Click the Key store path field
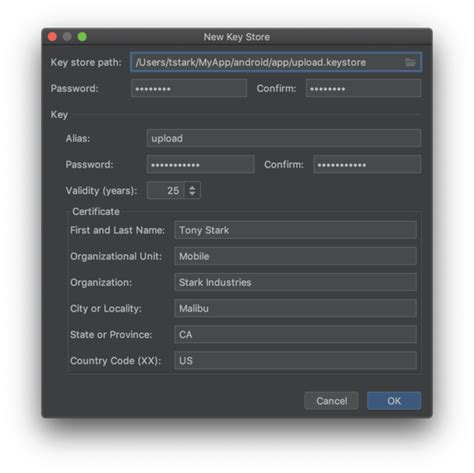The image size is (474, 473). (x=276, y=62)
